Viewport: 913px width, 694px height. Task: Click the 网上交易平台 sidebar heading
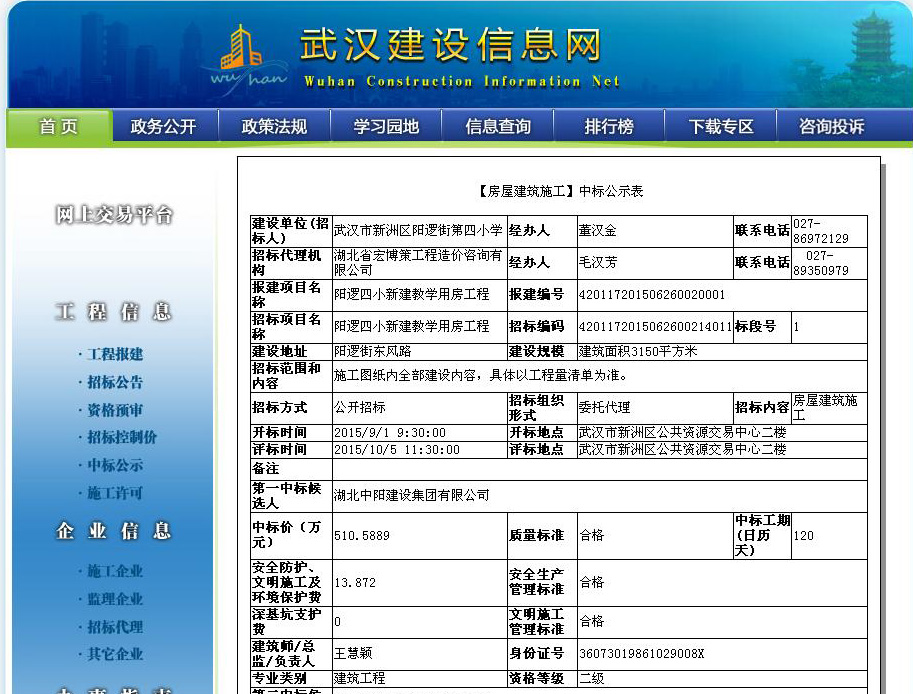[114, 215]
